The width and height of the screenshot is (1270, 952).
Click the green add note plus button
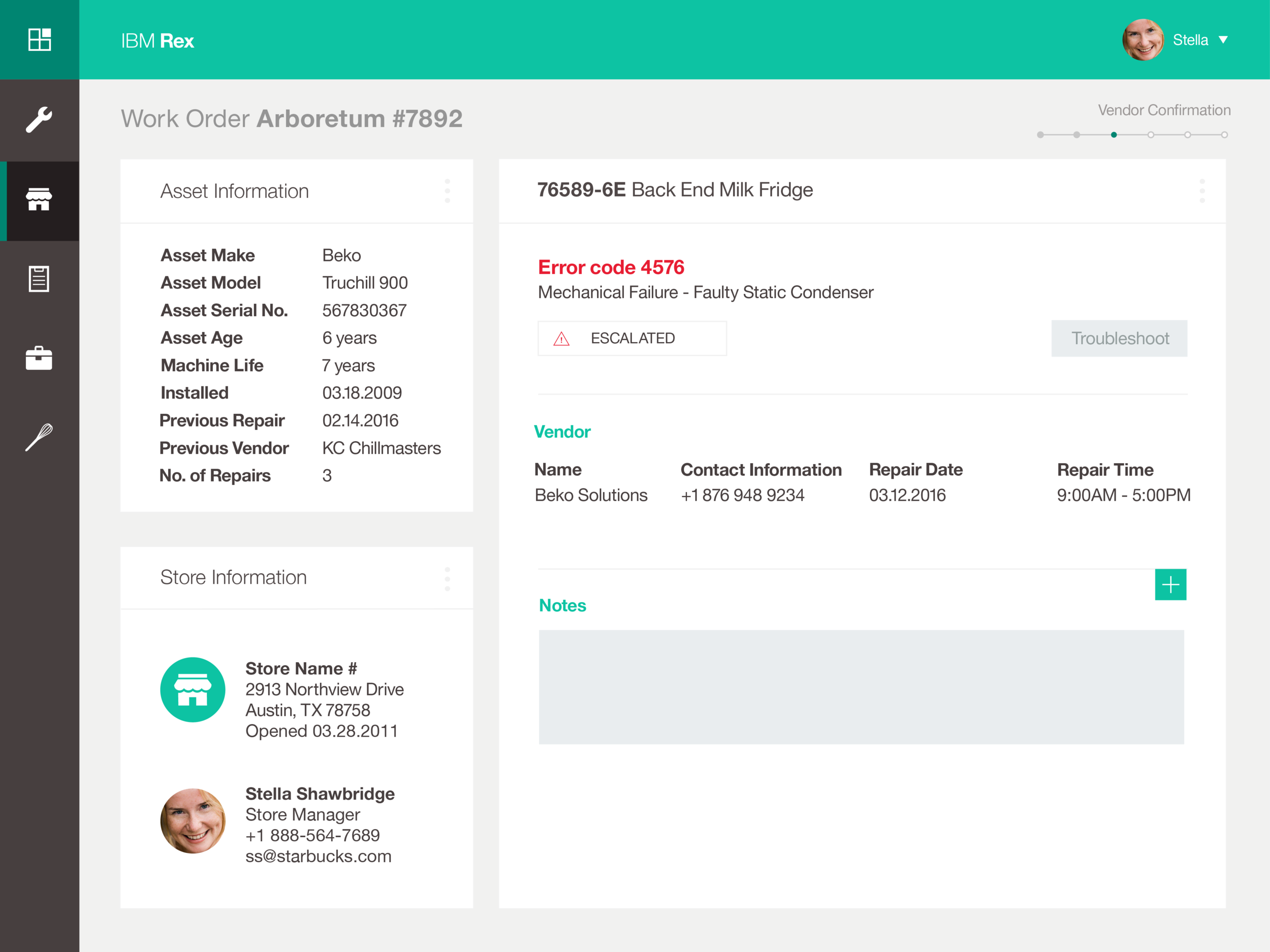click(x=1170, y=585)
